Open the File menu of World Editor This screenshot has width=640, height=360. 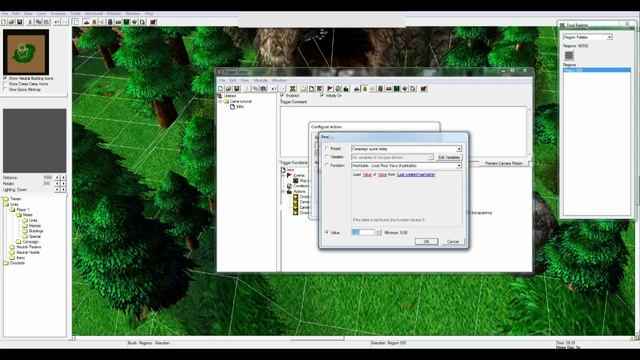5,13
